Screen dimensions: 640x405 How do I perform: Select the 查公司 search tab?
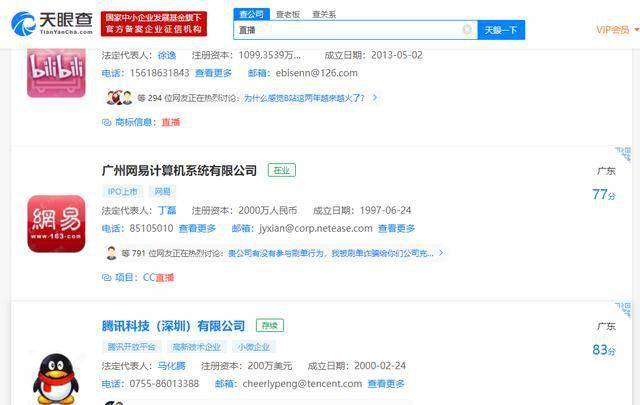(x=250, y=14)
